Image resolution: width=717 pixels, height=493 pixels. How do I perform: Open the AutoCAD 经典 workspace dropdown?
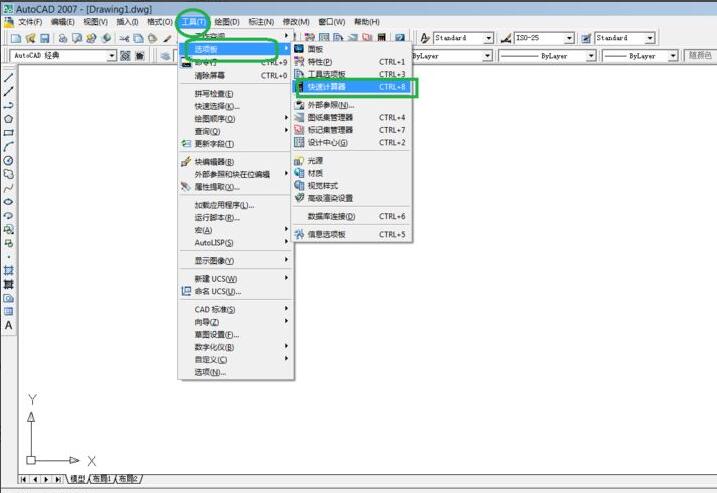pyautogui.click(x=112, y=56)
